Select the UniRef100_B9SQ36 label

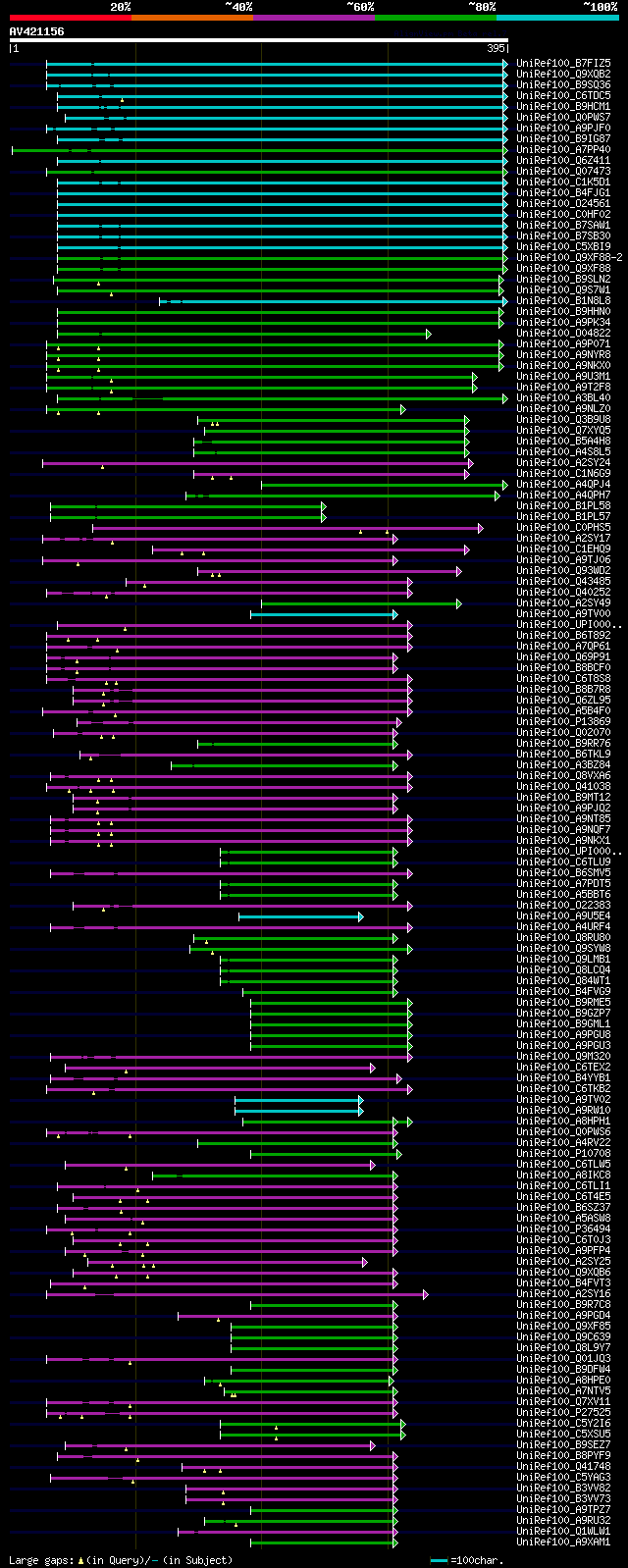tap(563, 84)
